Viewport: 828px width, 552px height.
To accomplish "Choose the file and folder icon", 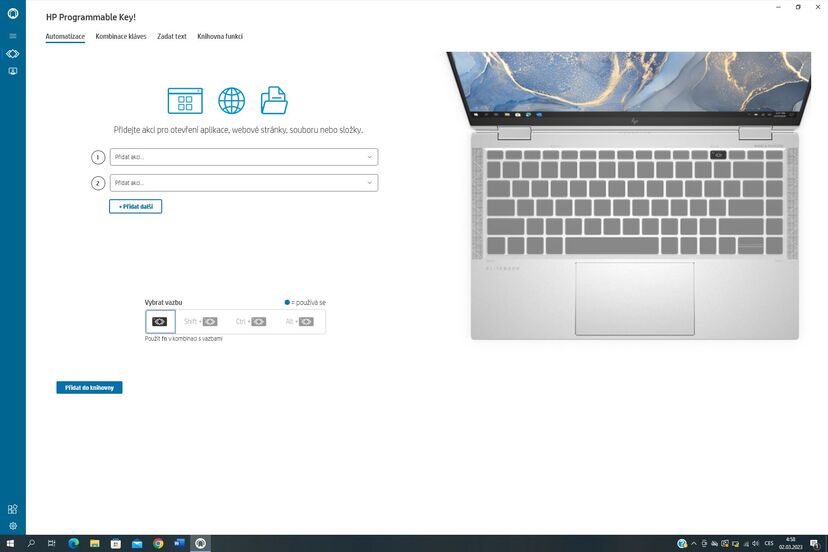I will 274,100.
